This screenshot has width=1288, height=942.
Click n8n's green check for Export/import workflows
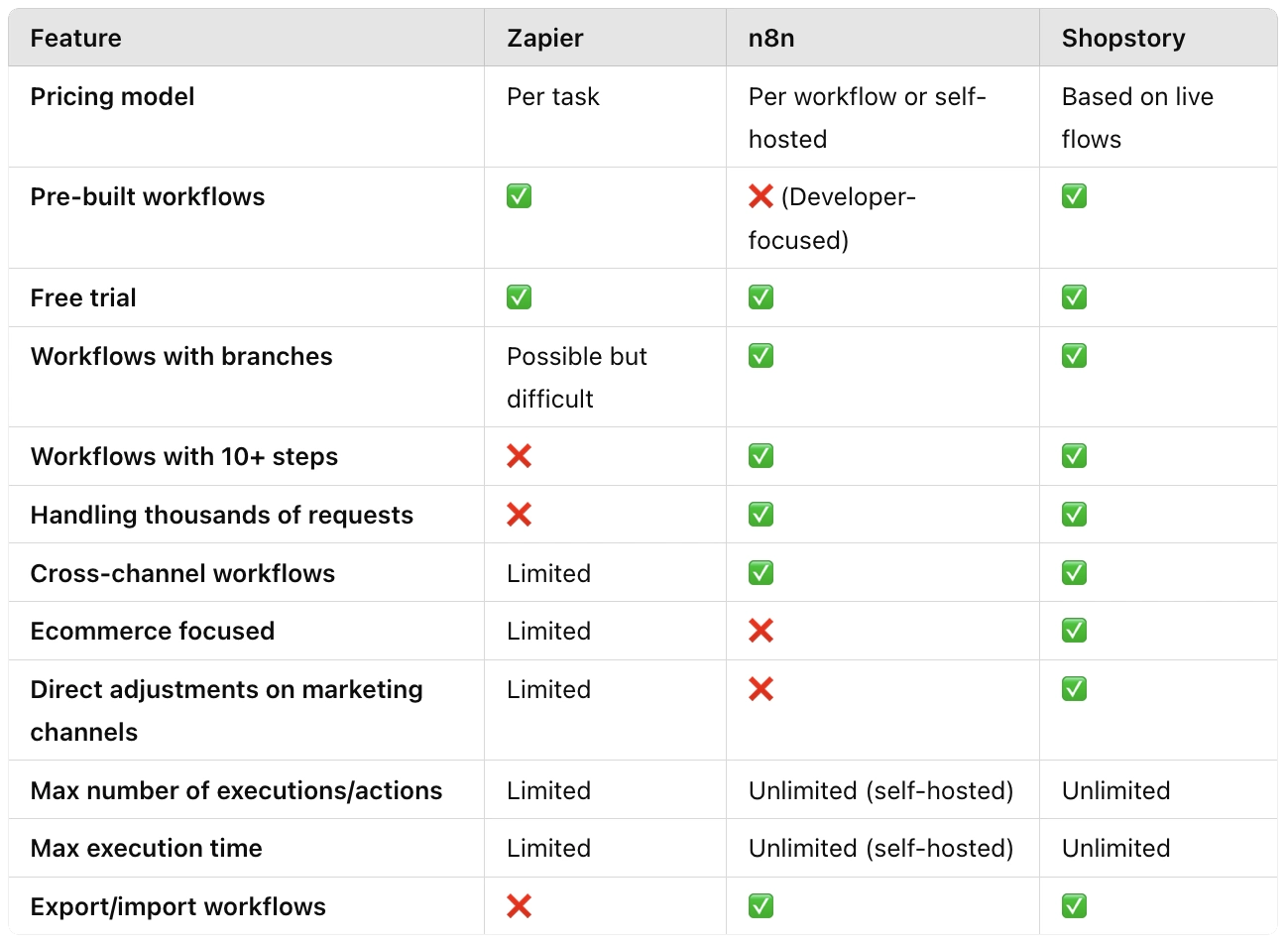tap(761, 906)
